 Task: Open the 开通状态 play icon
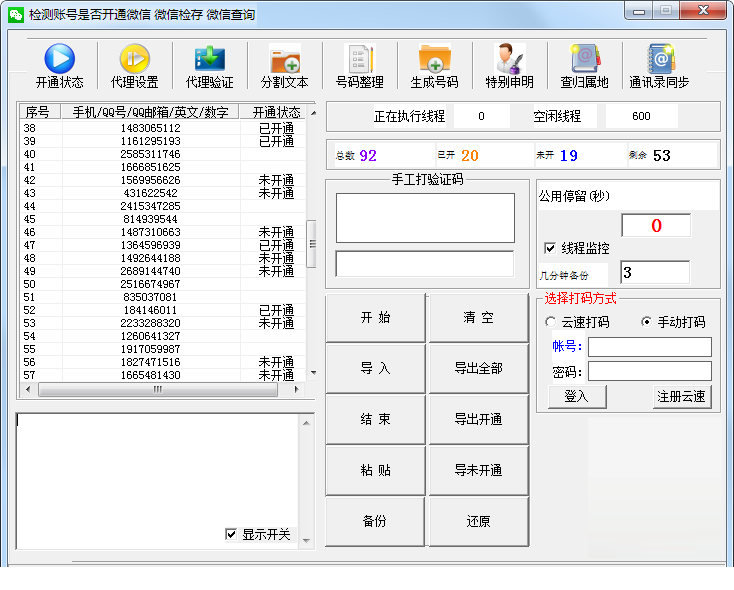click(59, 59)
